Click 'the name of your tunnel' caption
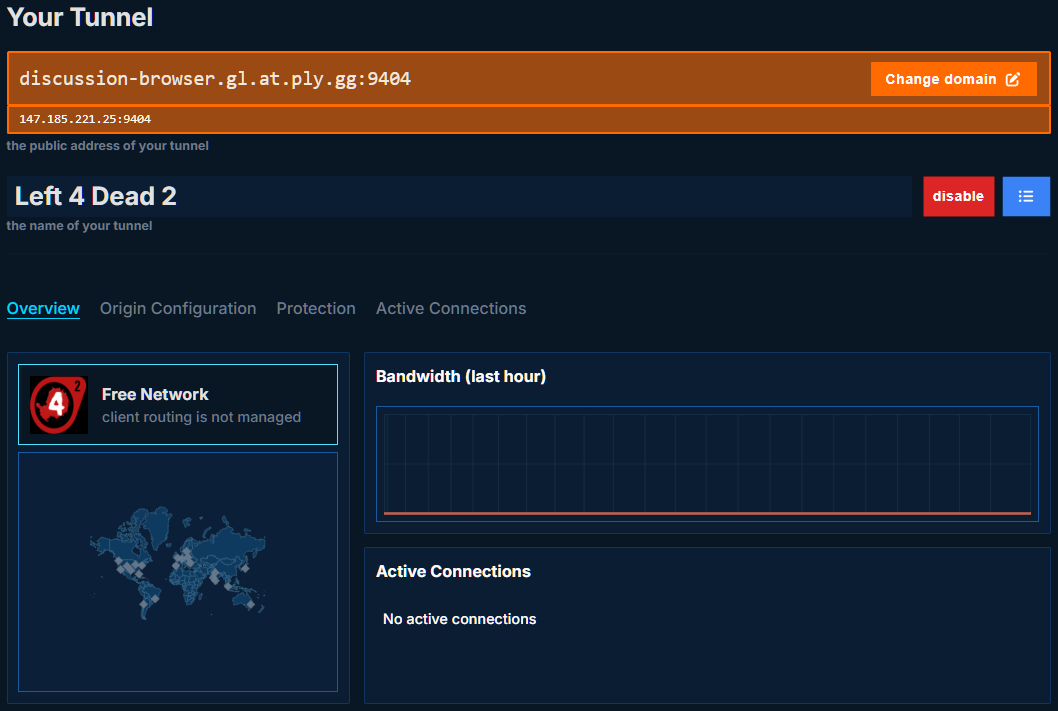Viewport: 1058px width, 711px height. [79, 226]
